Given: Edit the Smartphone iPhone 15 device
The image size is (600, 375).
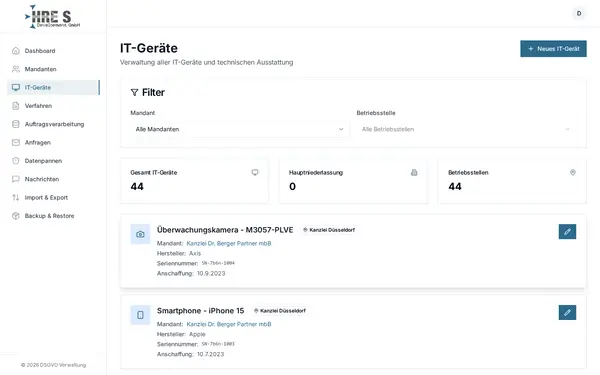Looking at the screenshot, I should coord(567,312).
